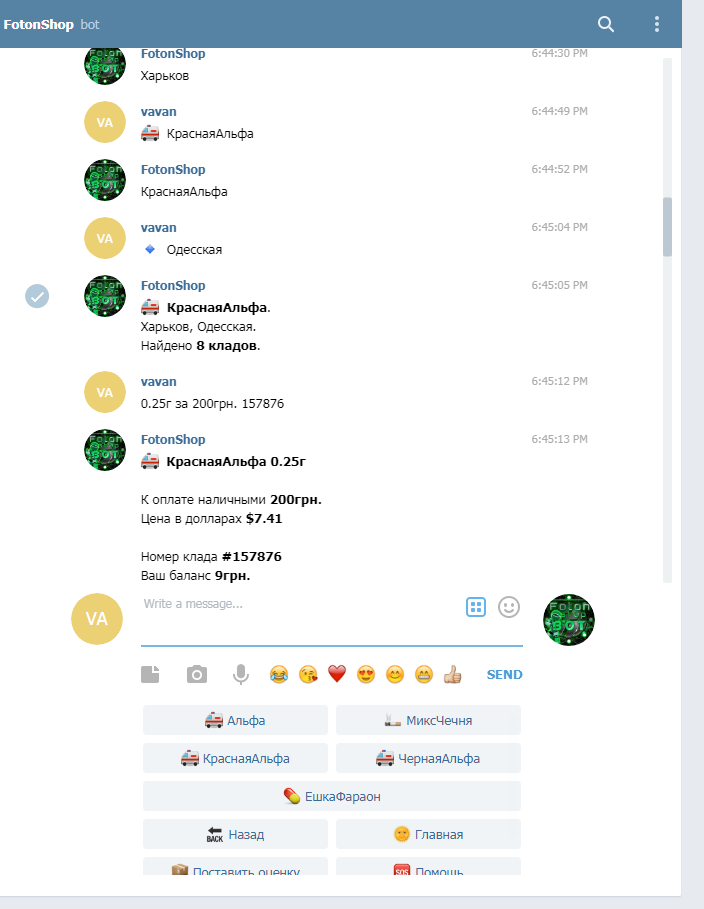Image resolution: width=704 pixels, height=909 pixels.
Task: Toggle the selected message checkmark circle
Action: (37, 296)
